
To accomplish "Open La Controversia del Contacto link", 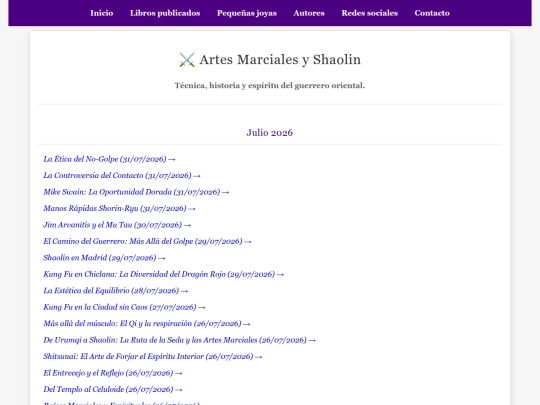I will pos(122,176).
